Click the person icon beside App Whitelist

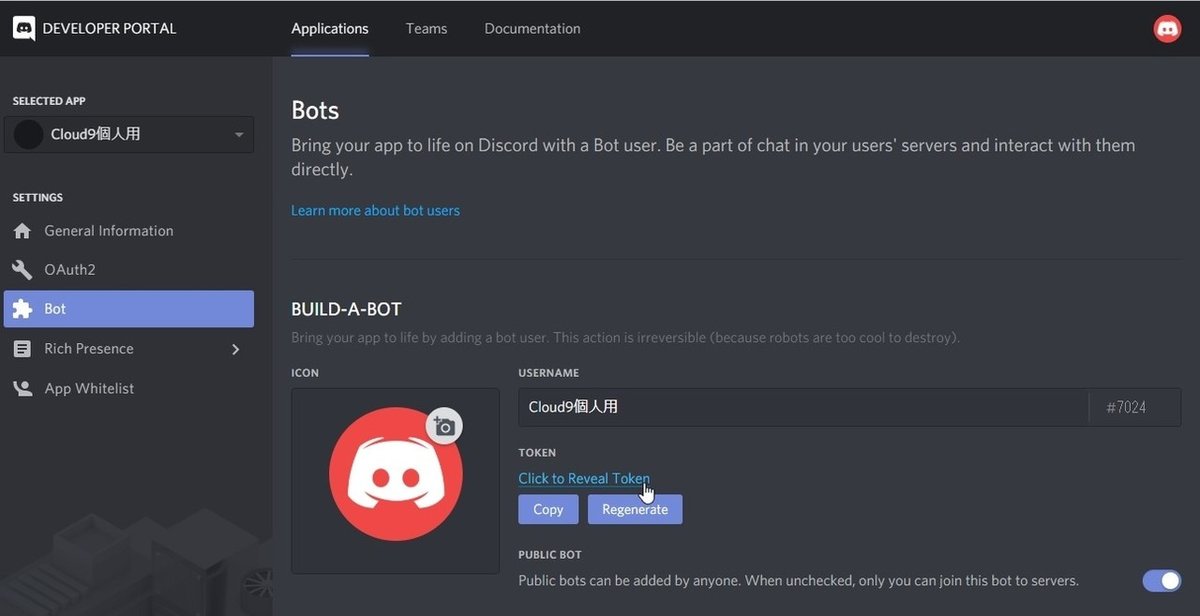coord(22,388)
